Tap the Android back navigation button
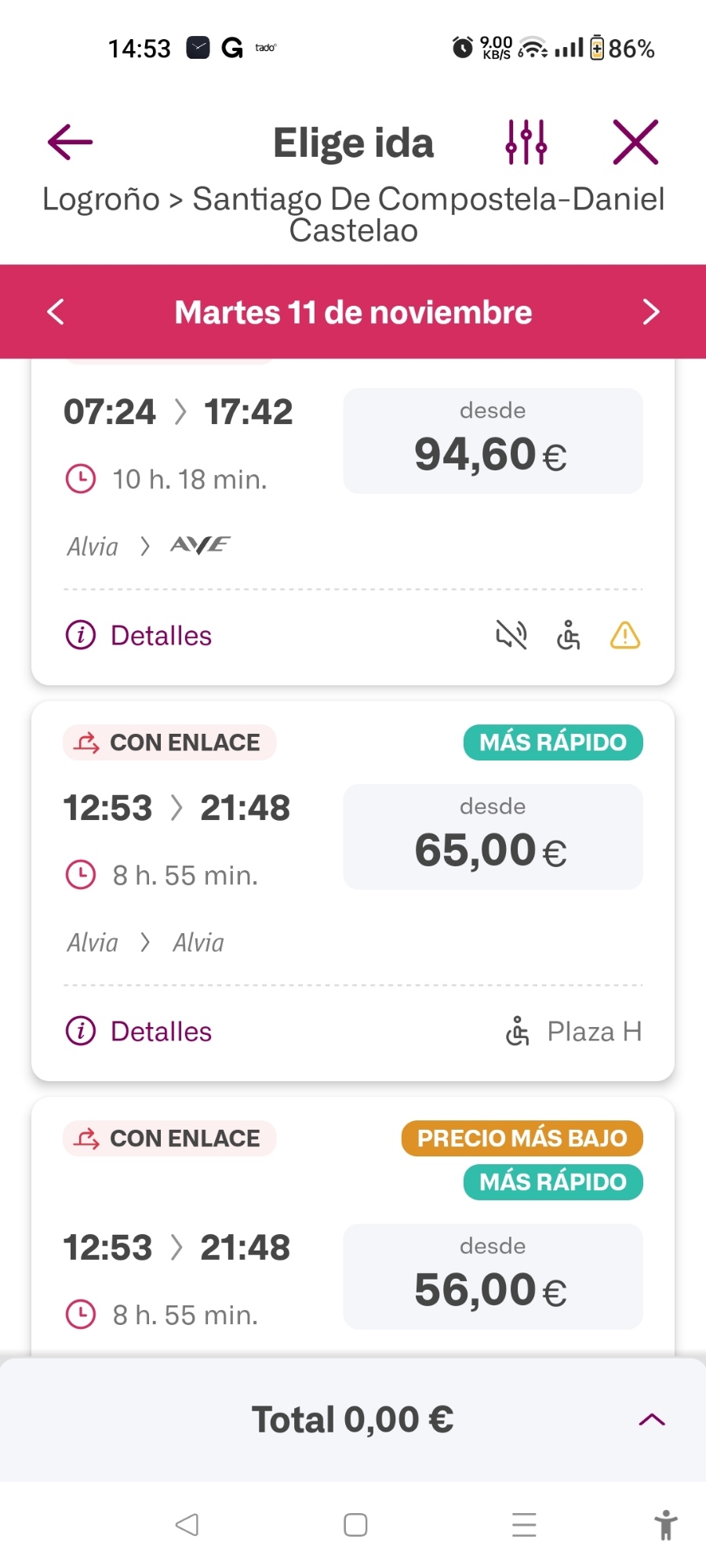Viewport: 706px width, 1568px height. click(187, 1525)
